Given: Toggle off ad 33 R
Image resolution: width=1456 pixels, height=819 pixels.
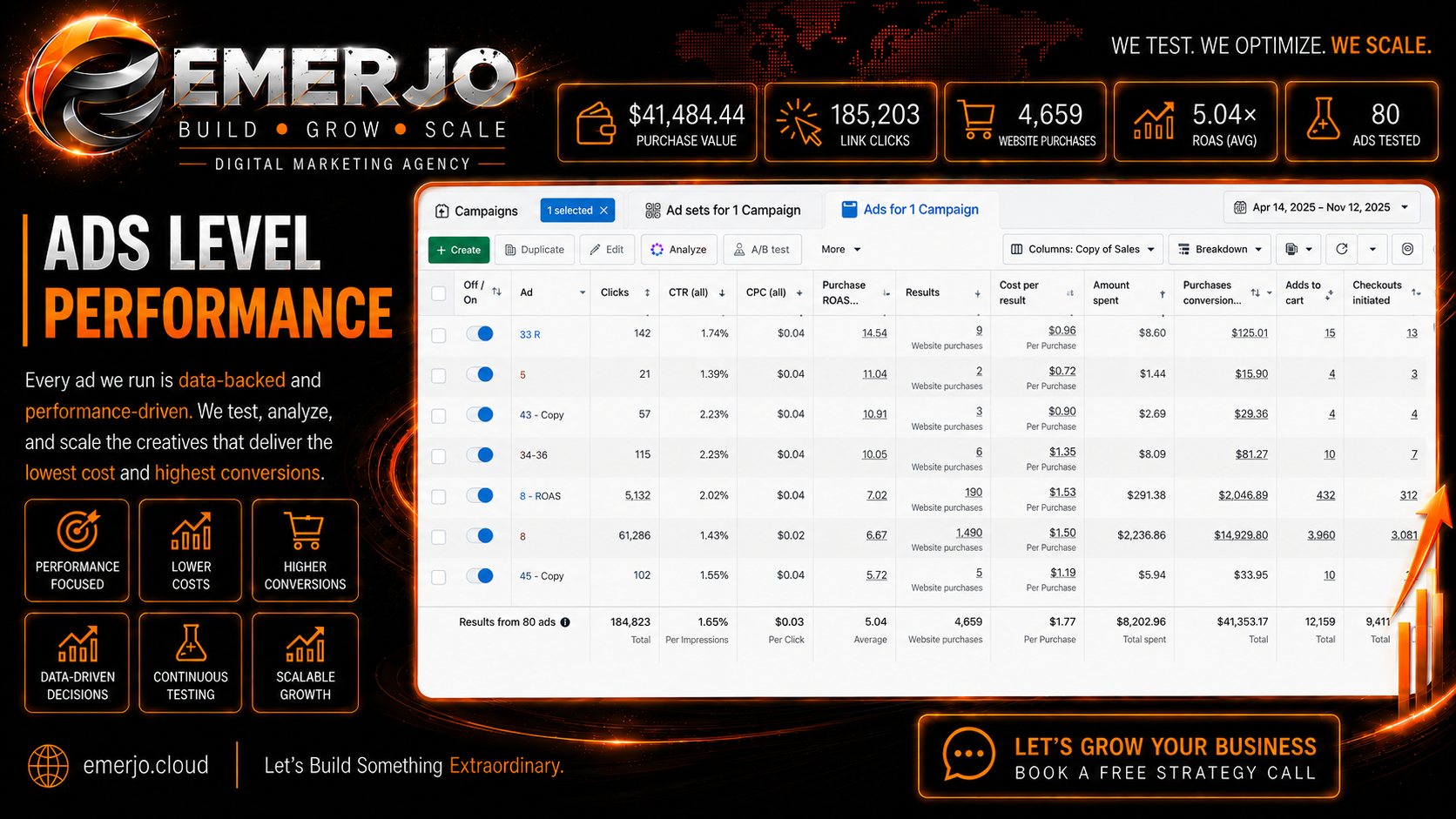Looking at the screenshot, I should pyautogui.click(x=480, y=333).
